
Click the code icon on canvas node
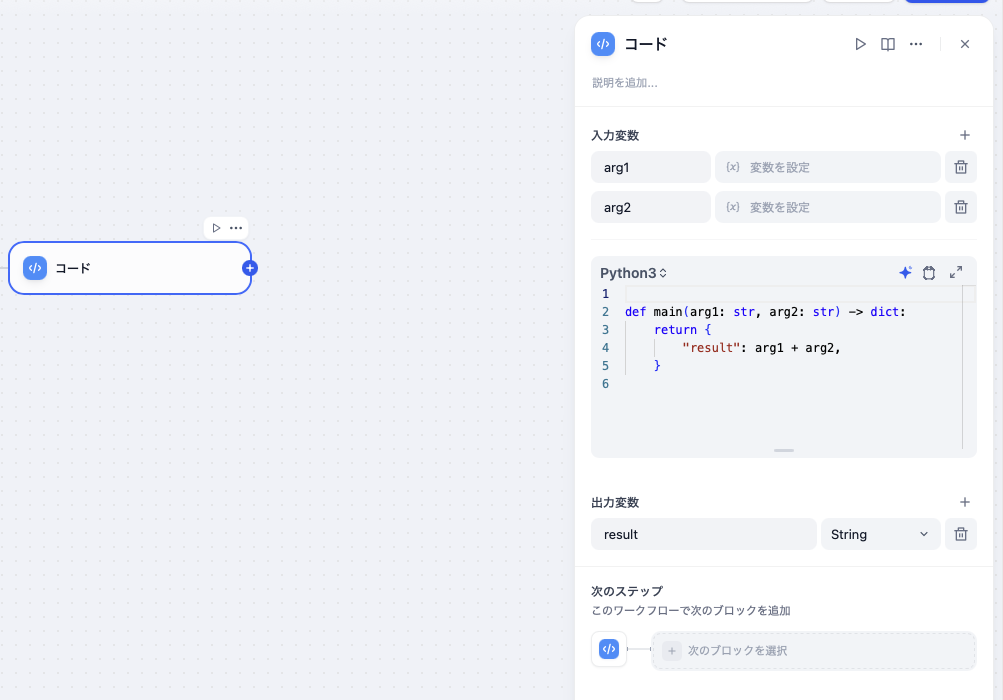35,268
